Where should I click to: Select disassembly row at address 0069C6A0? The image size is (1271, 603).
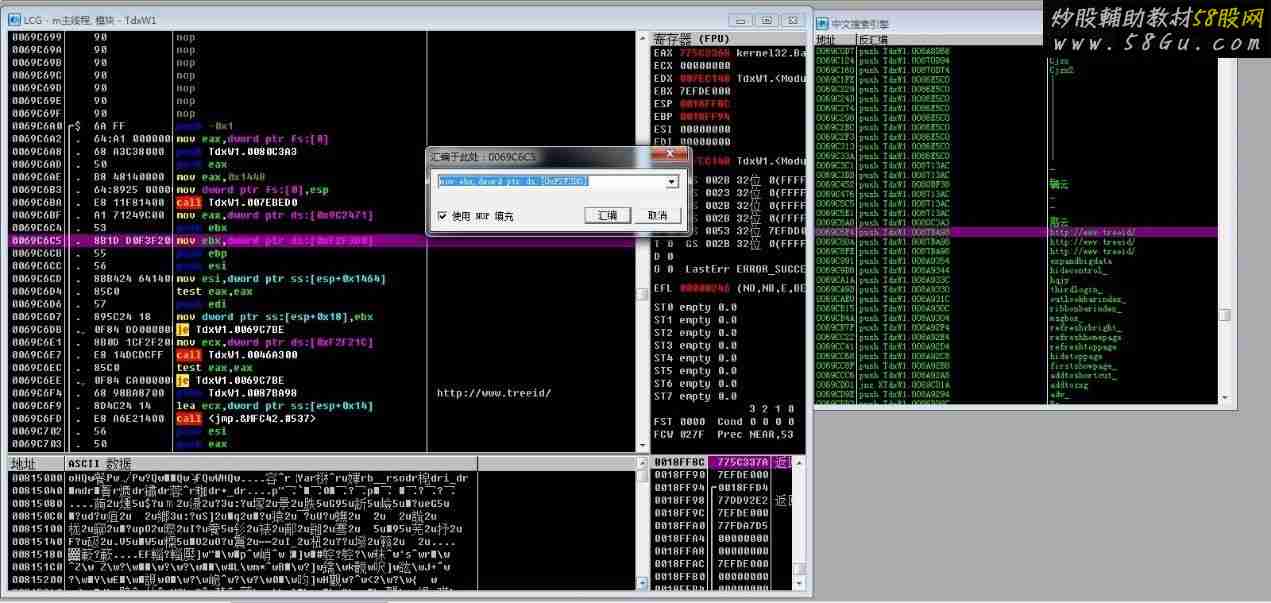click(322, 126)
